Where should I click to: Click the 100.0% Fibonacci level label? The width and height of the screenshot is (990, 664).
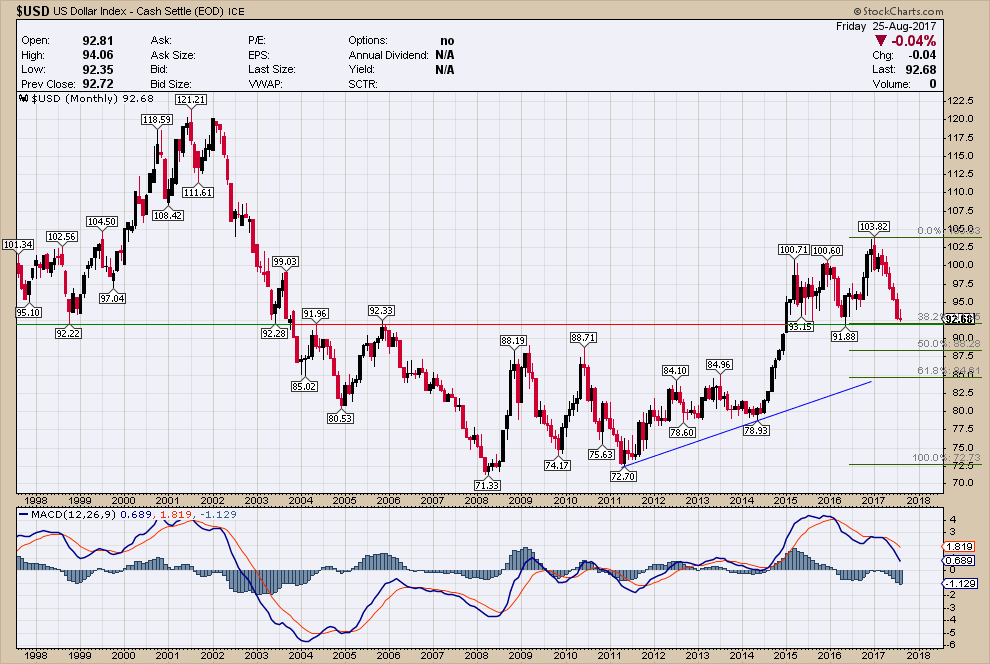coord(930,457)
